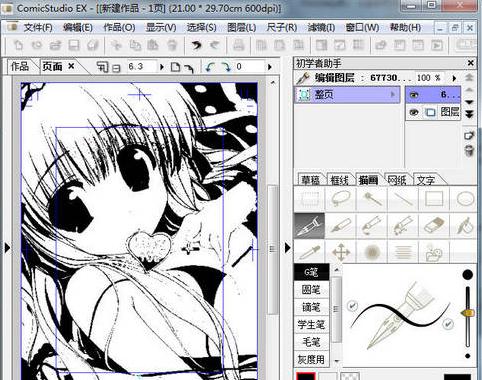Switch to the 网纸 tab
This screenshot has height=380, width=482.
[397, 180]
